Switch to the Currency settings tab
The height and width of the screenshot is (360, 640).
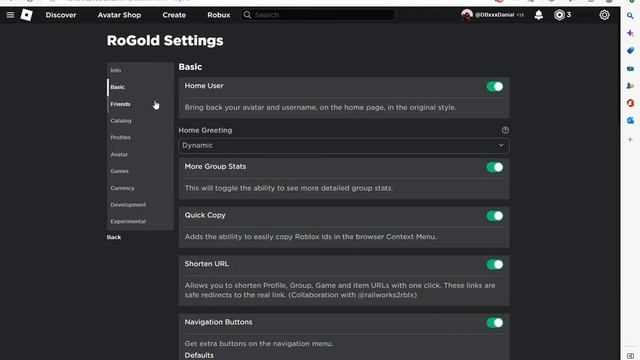pyautogui.click(x=140, y=188)
